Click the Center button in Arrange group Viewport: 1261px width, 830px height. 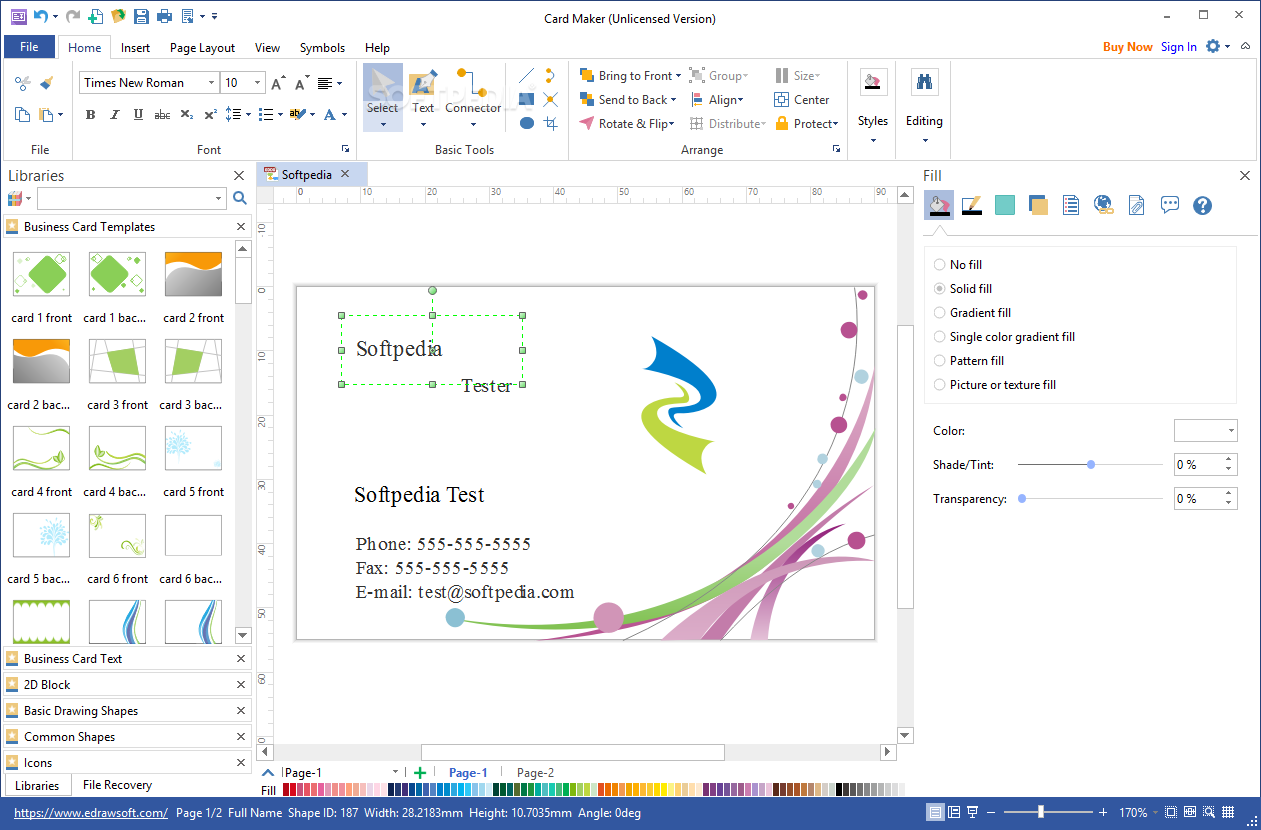801,100
